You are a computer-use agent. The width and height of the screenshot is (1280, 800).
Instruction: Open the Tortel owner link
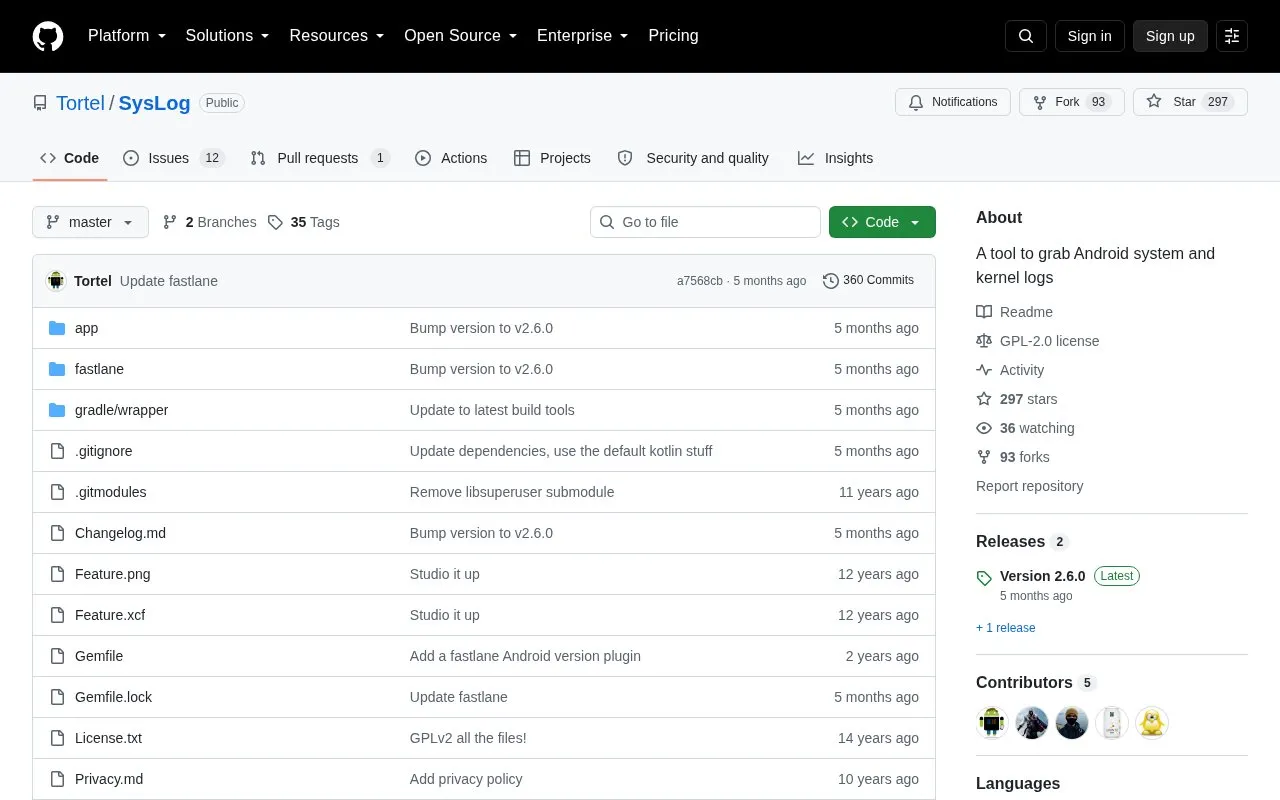pos(80,103)
